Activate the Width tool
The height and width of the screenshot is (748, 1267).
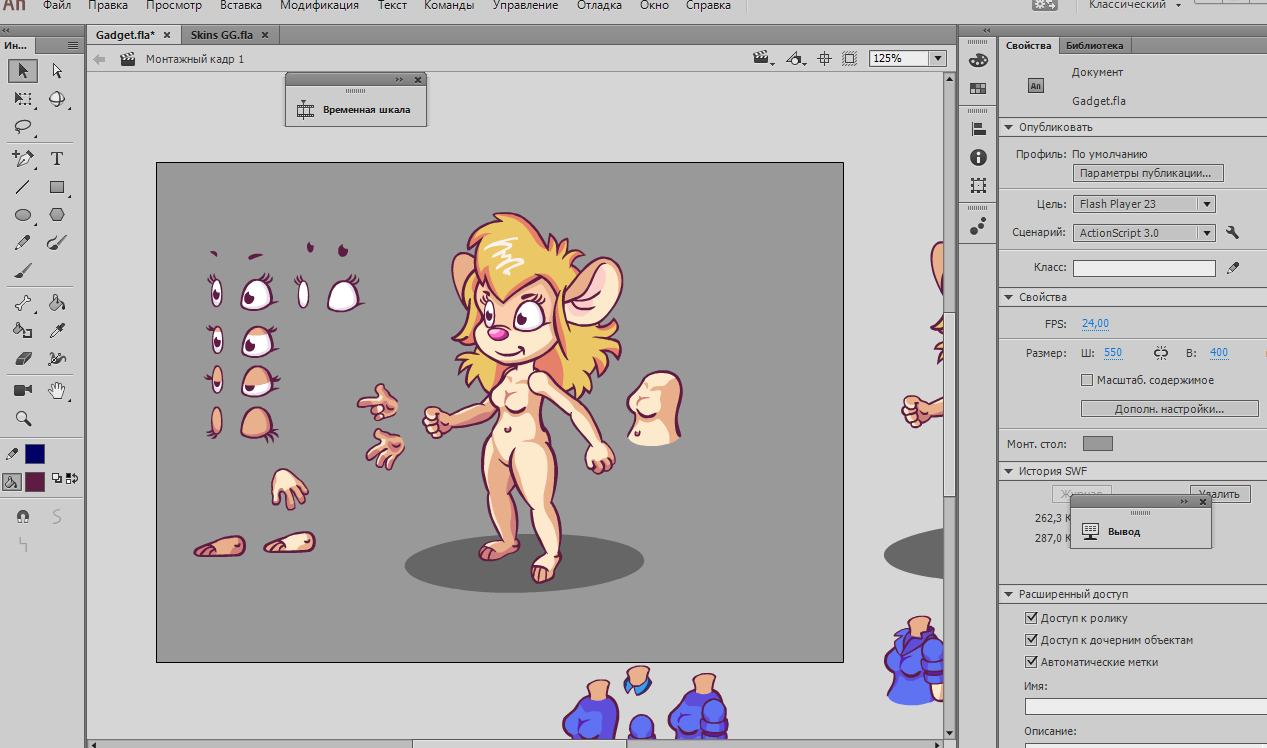click(57, 358)
